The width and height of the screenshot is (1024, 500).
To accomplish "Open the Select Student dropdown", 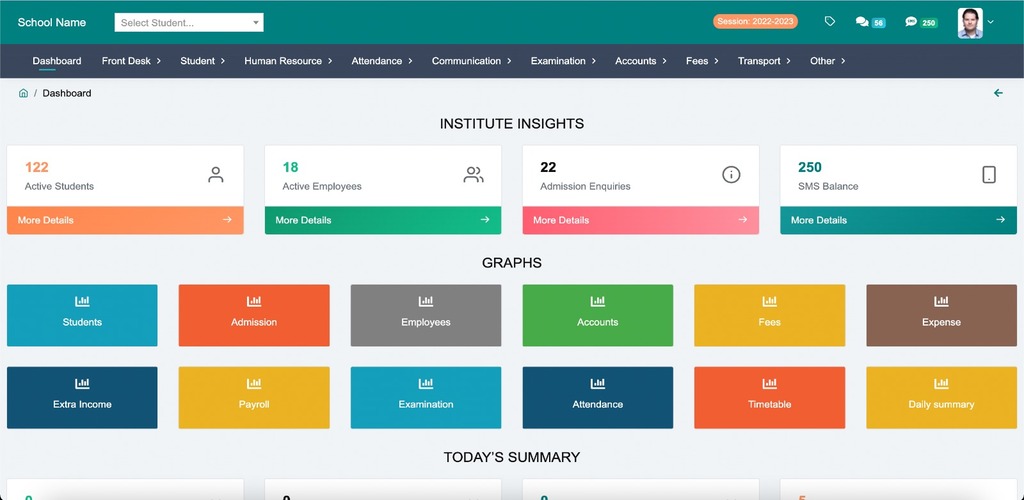I will pyautogui.click(x=189, y=22).
